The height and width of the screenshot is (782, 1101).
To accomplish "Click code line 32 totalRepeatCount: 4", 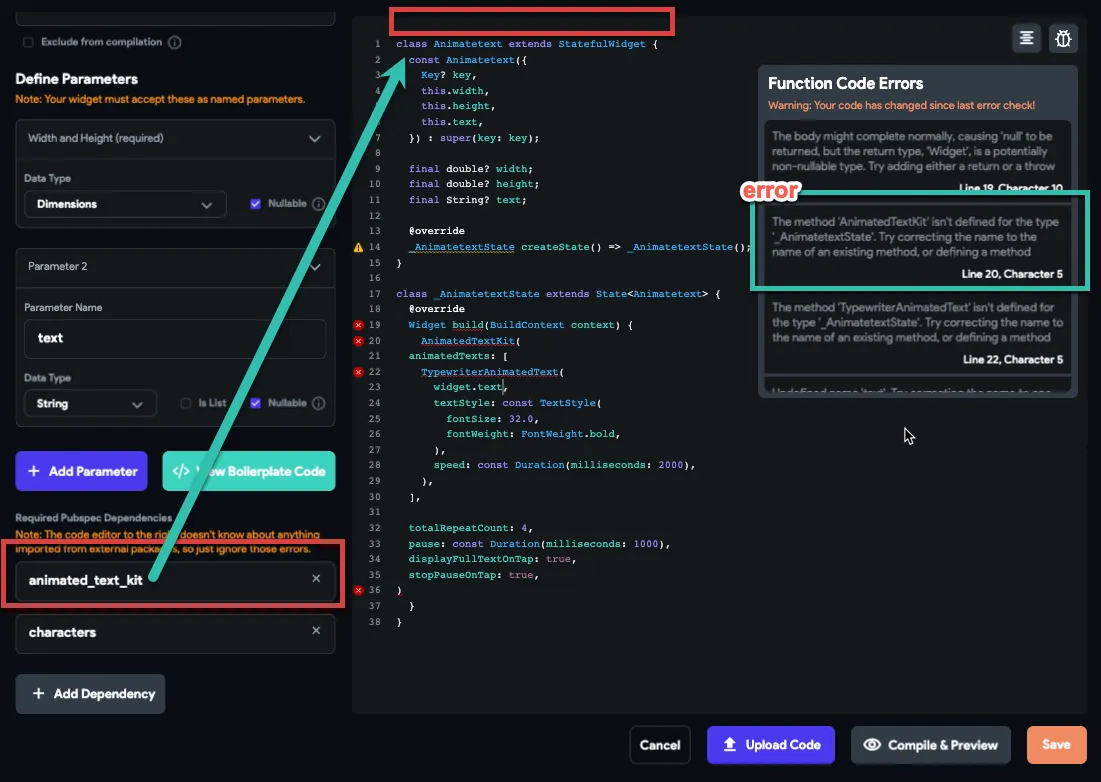I will pyautogui.click(x=470, y=528).
